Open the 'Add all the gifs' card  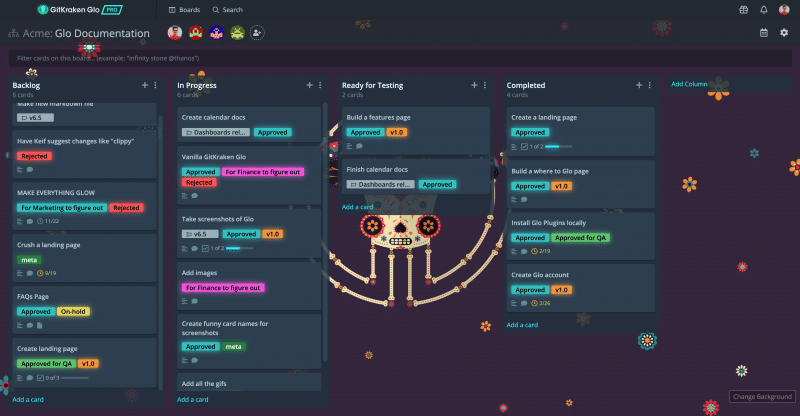249,383
